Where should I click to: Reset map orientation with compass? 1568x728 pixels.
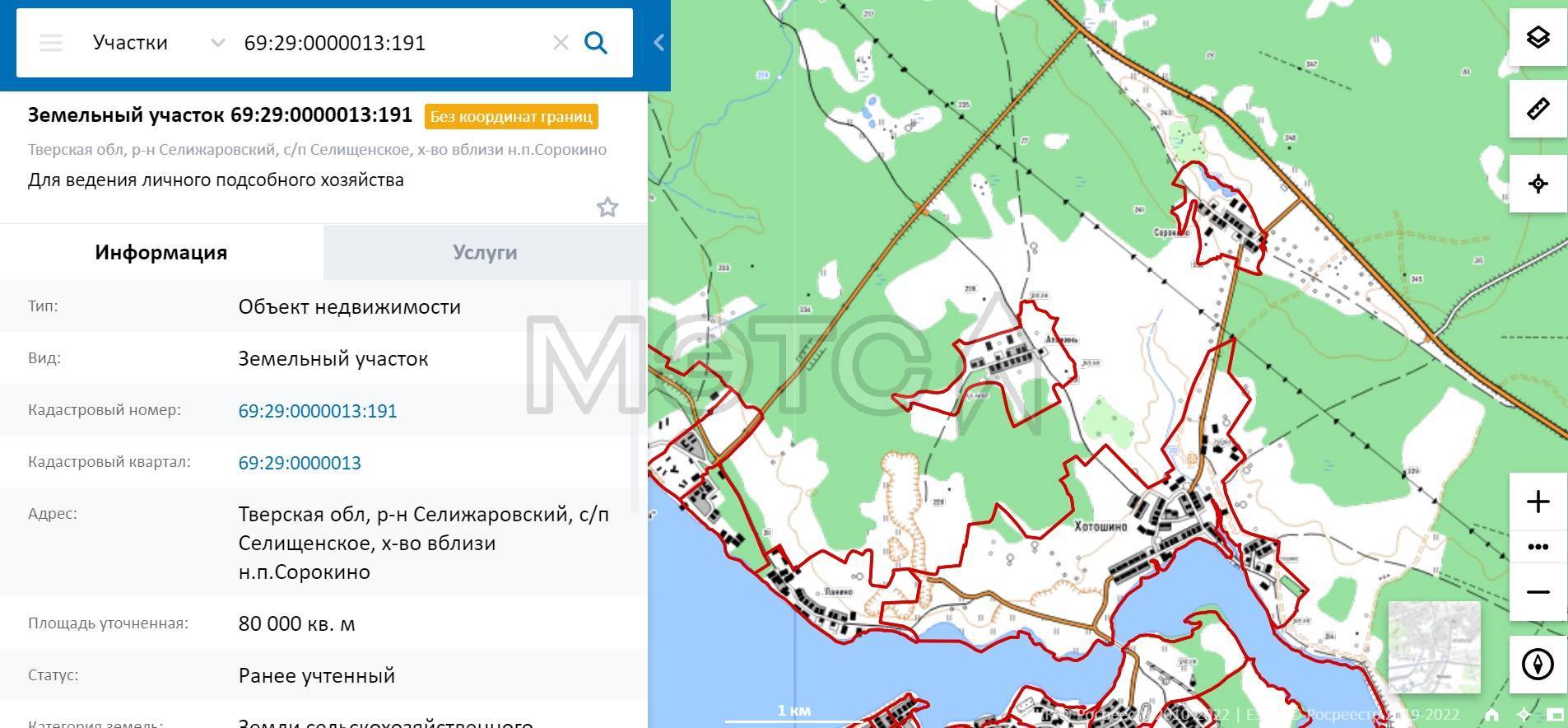pyautogui.click(x=1538, y=664)
